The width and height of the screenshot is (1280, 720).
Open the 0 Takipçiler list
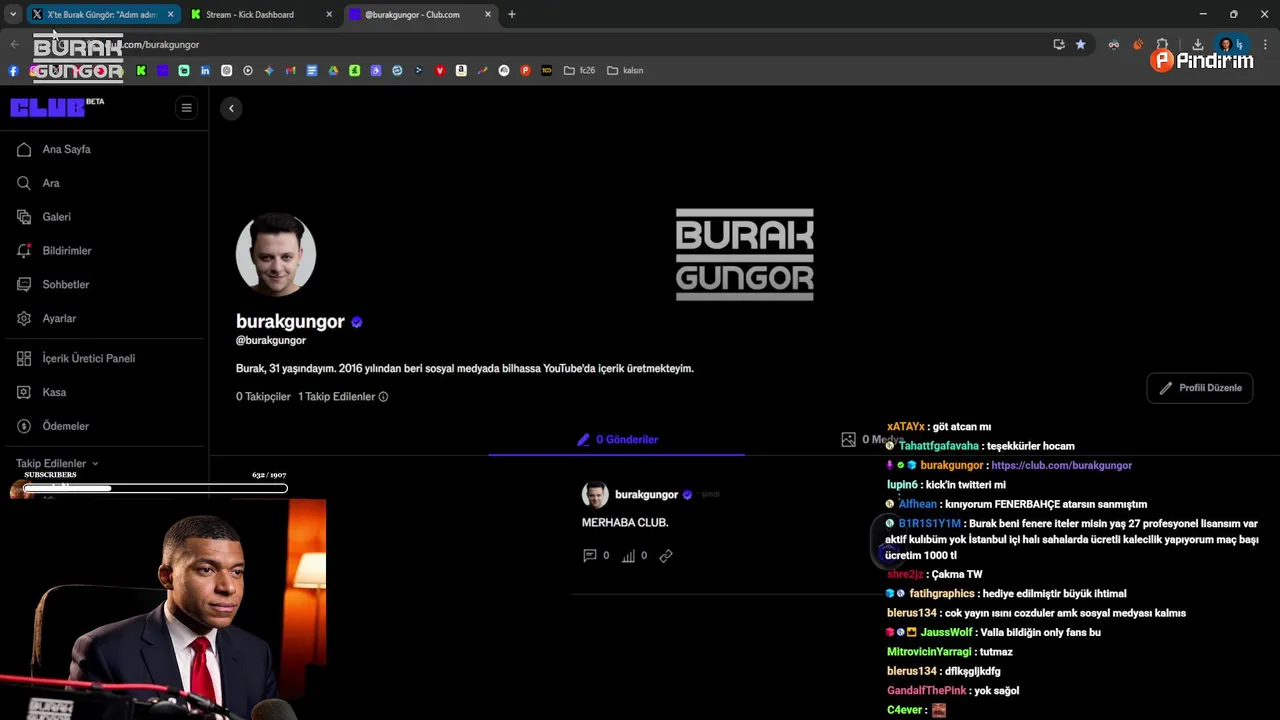click(x=263, y=397)
